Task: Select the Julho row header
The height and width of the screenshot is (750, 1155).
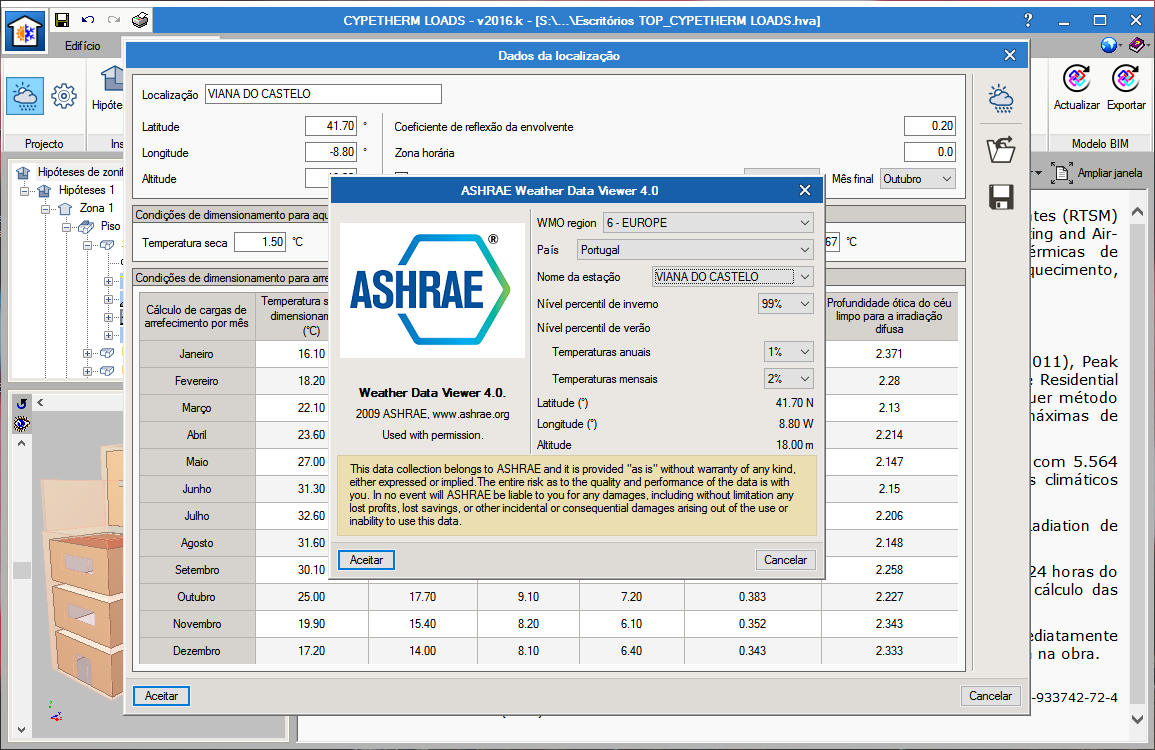Action: coord(197,516)
